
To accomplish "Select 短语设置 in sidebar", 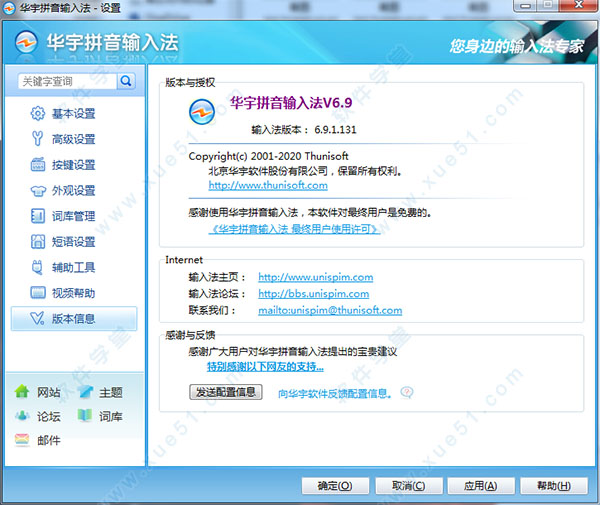I will click(x=73, y=242).
